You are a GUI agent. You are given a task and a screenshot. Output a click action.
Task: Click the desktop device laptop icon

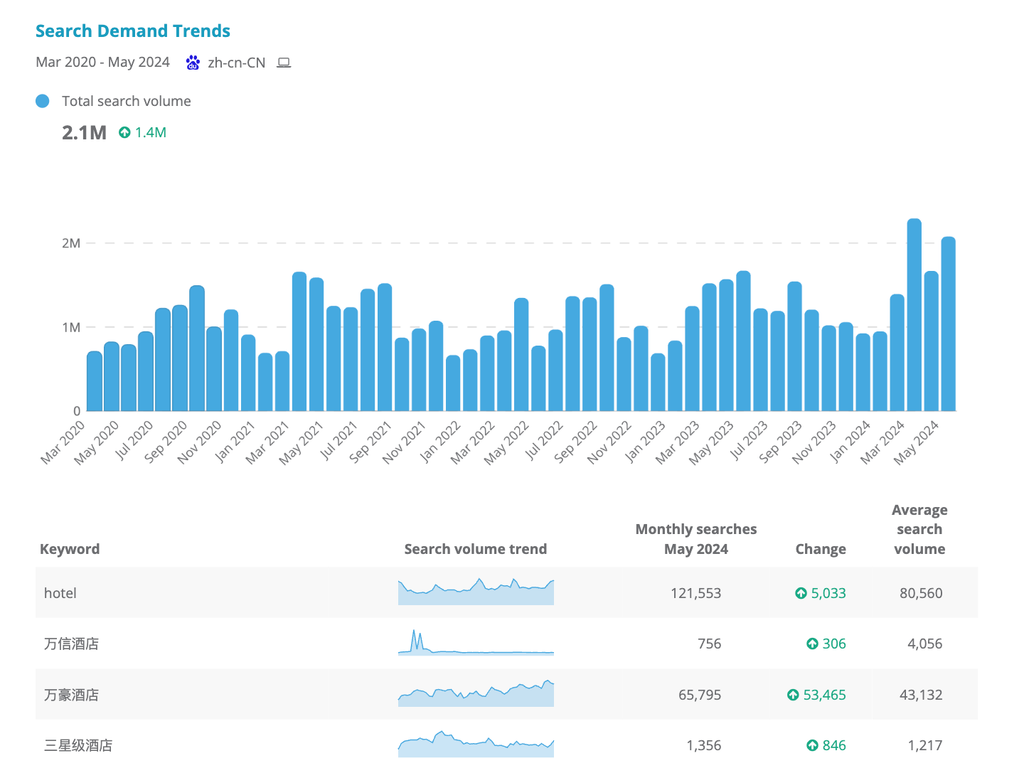point(283,63)
